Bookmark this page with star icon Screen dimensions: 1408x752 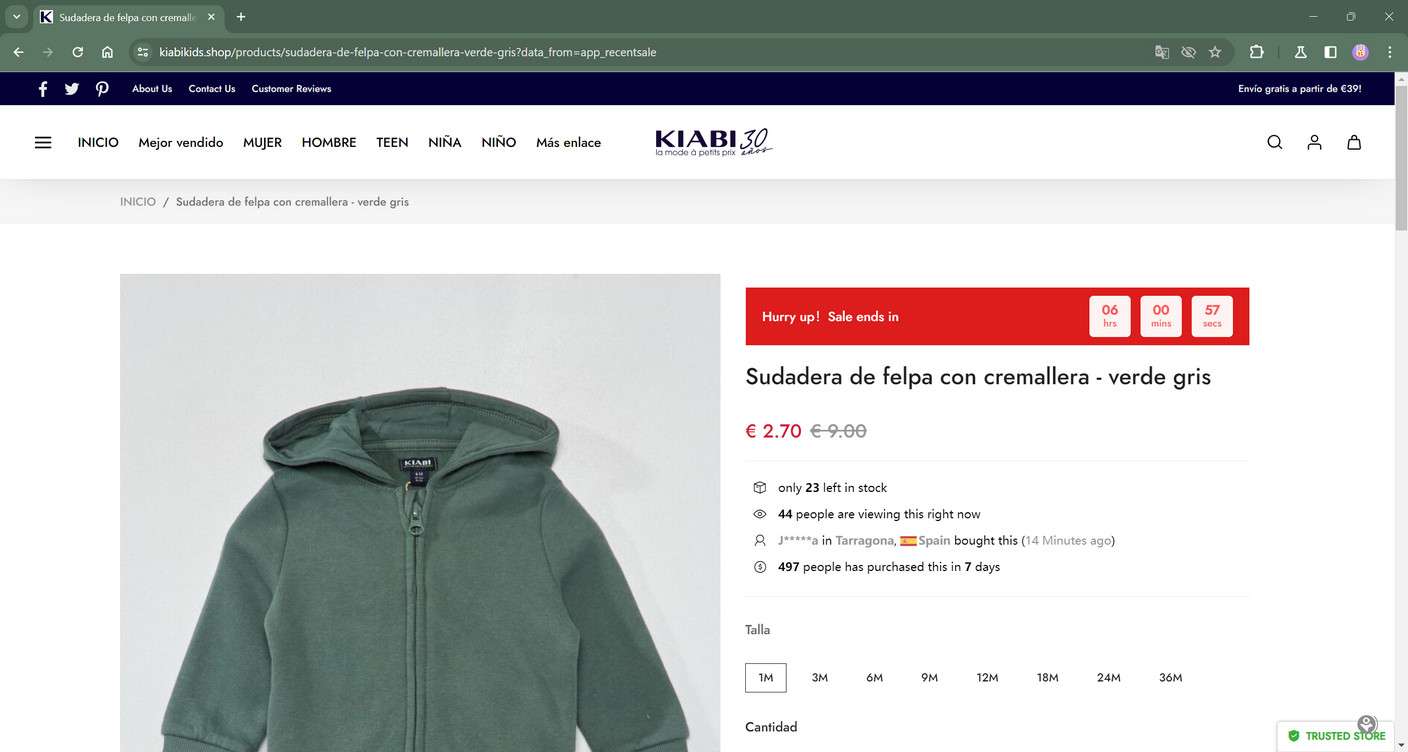click(1215, 52)
